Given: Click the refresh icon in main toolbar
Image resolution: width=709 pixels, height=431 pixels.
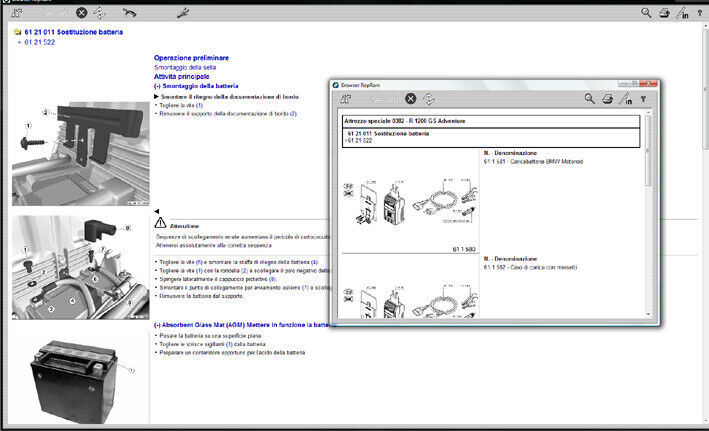Looking at the screenshot, I should 100,13.
